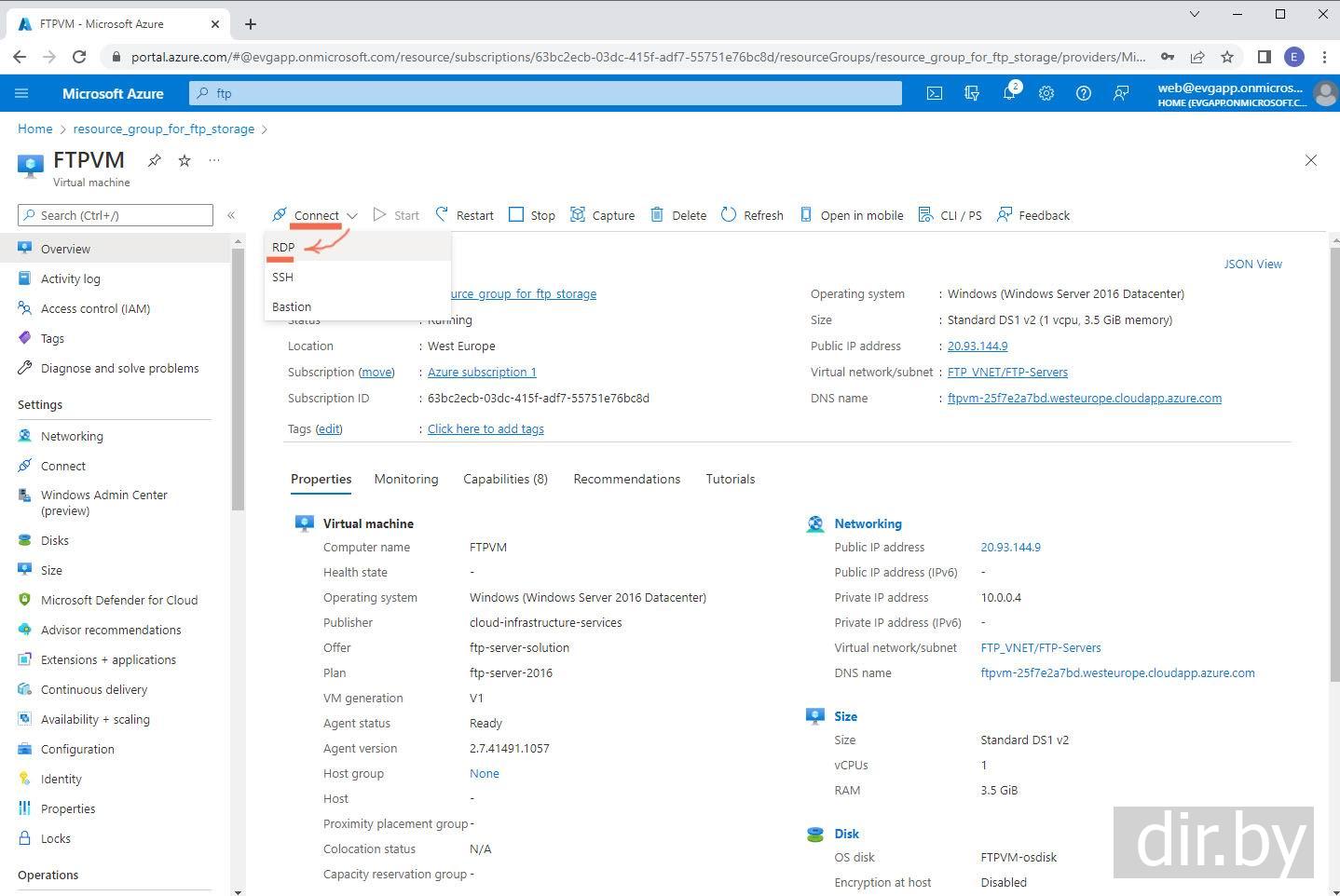Viewport: 1340px width, 896px height.
Task: Open resource_group_for_ftp_storage breadcrumb
Action: (x=164, y=129)
